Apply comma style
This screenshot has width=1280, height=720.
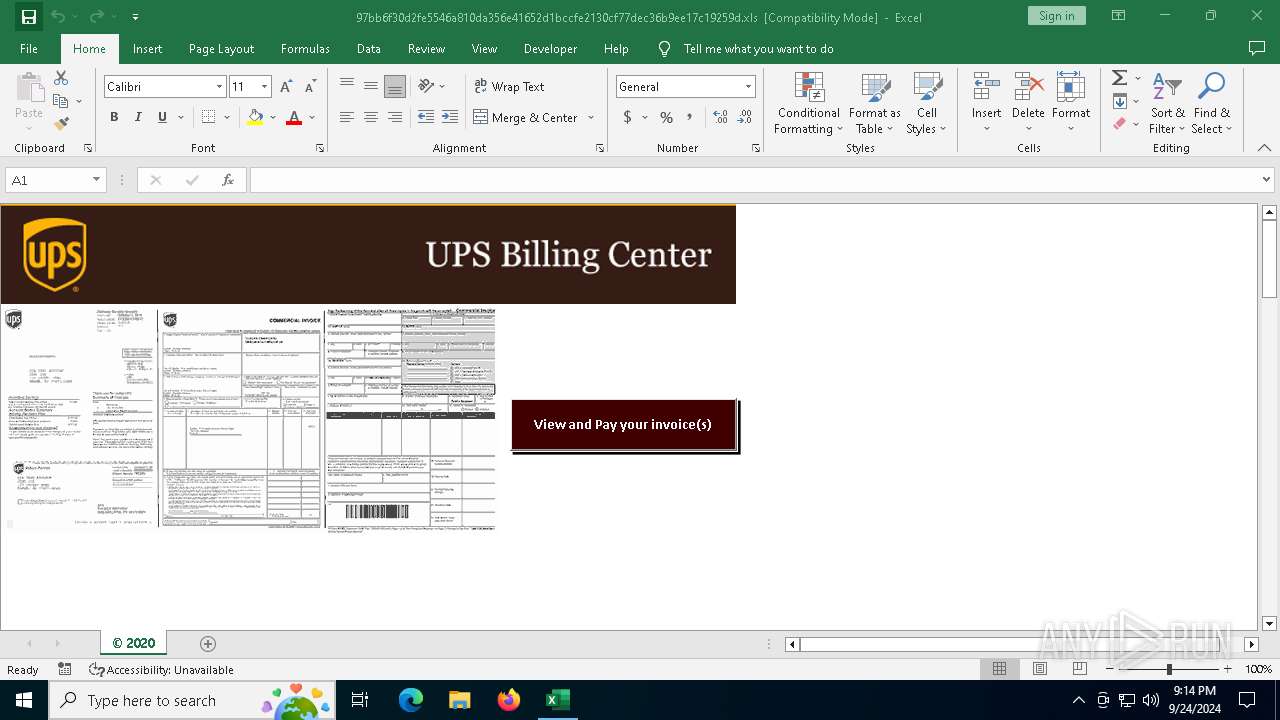[x=690, y=117]
